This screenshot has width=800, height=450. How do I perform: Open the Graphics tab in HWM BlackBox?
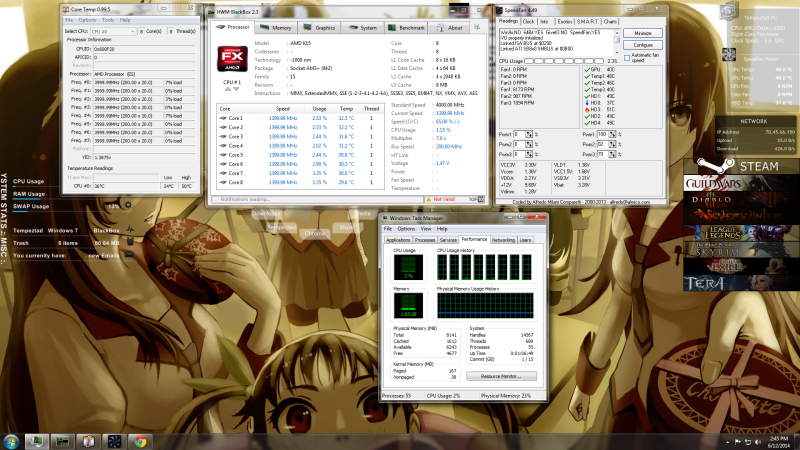322,28
